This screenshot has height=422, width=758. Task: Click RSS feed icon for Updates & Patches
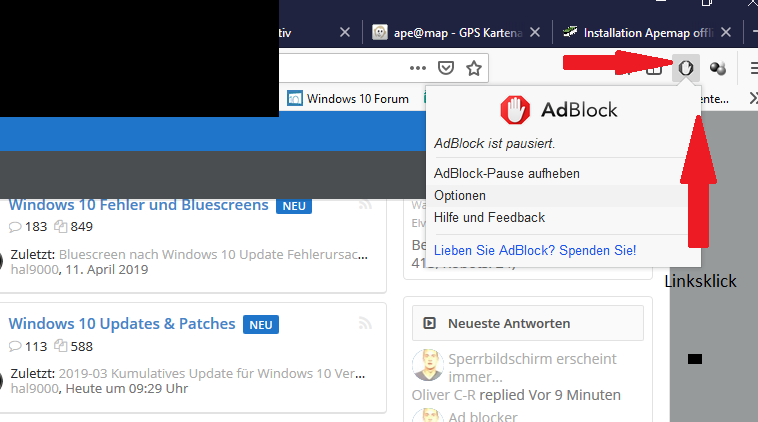click(x=365, y=323)
